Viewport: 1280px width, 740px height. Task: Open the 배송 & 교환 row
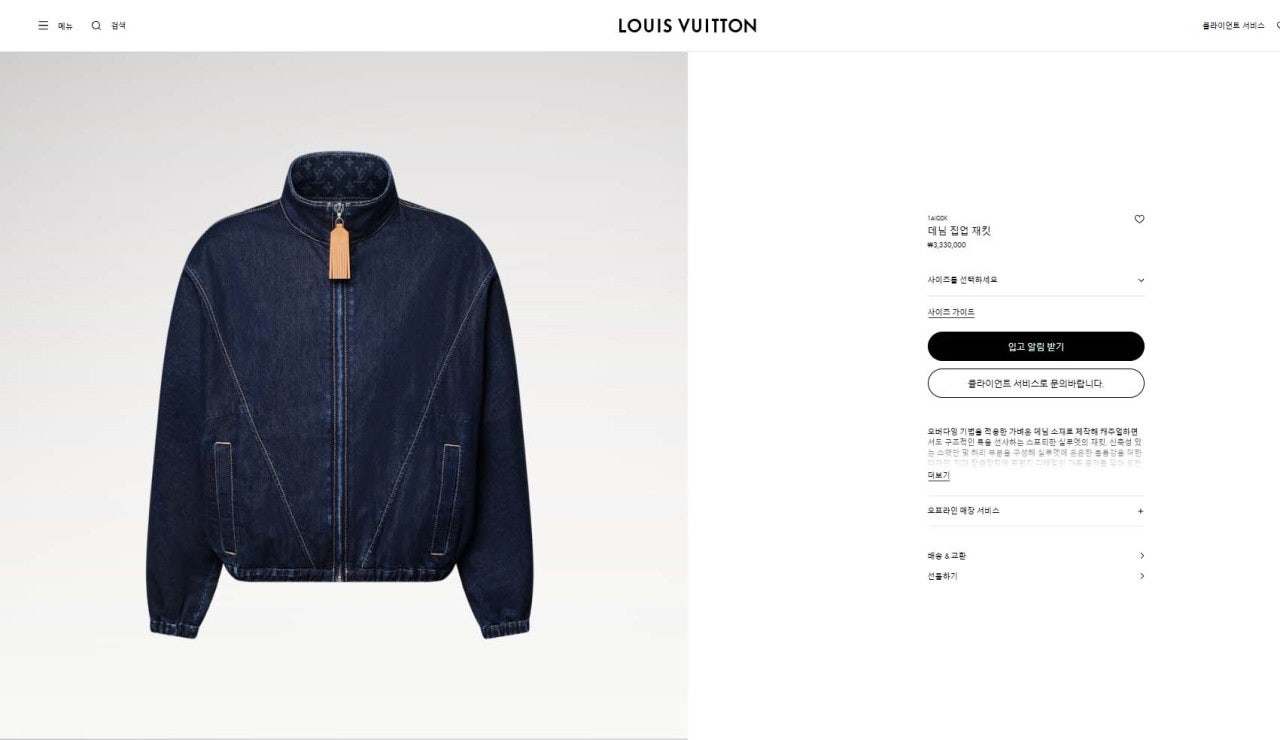point(1036,556)
